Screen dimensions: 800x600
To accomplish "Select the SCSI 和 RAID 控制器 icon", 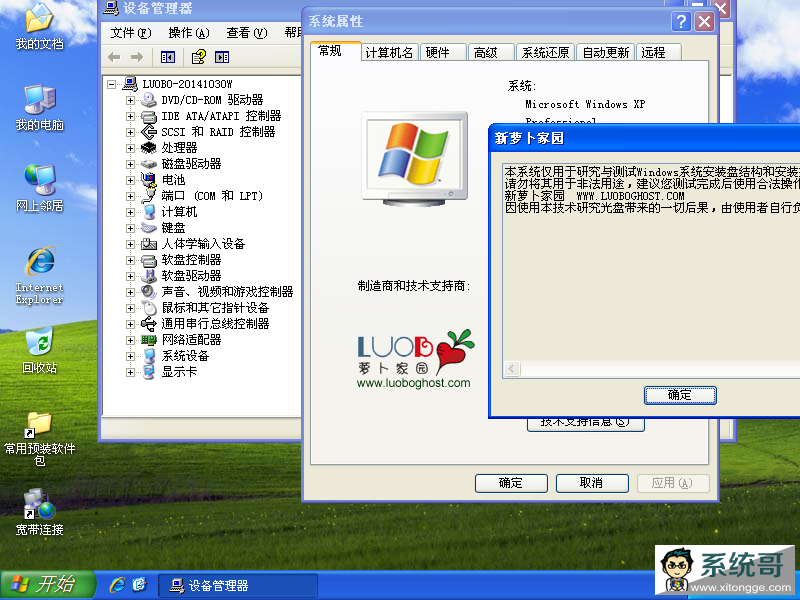I will [148, 132].
